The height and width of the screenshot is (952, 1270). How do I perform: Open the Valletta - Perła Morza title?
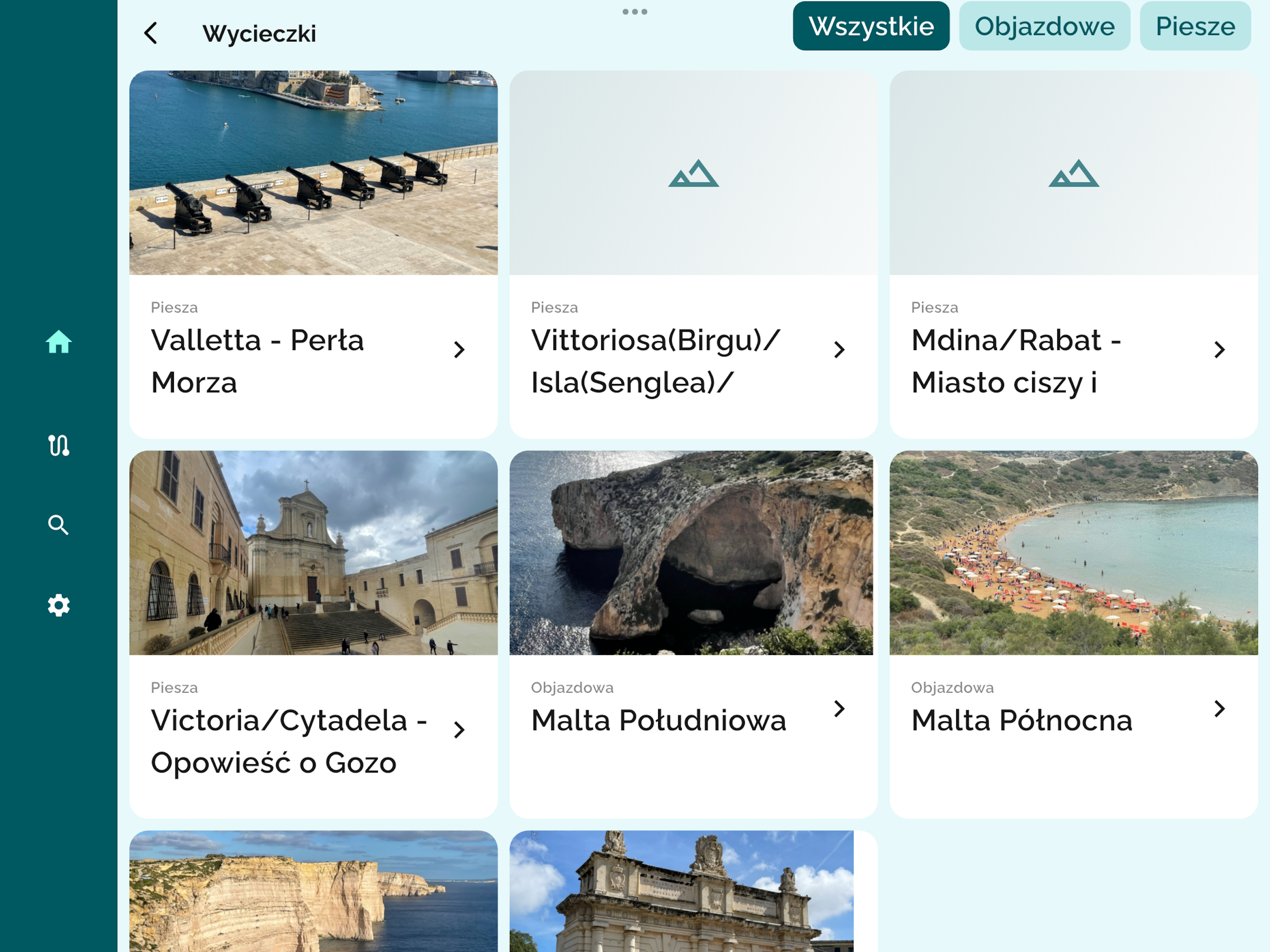point(257,361)
